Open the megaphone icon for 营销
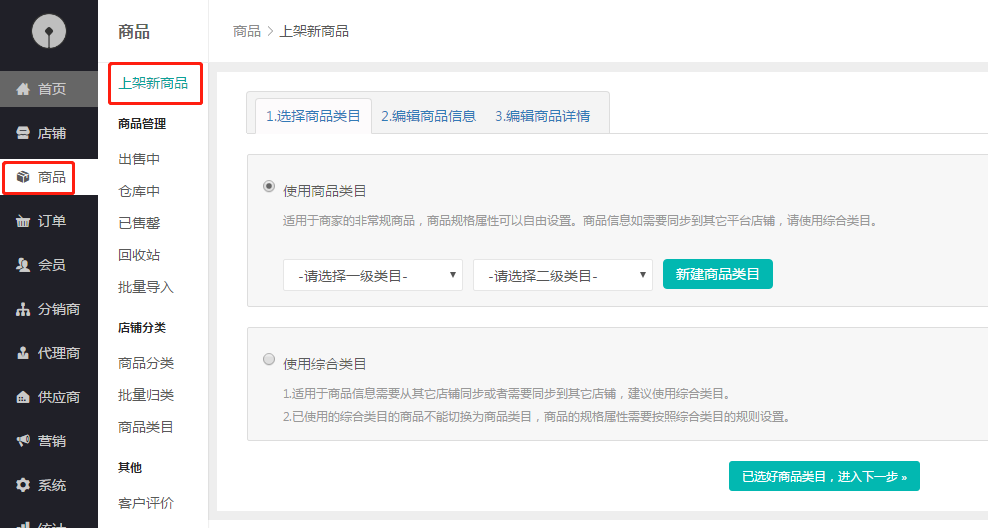Viewport: 988px width, 528px height. pyautogui.click(x=23, y=441)
